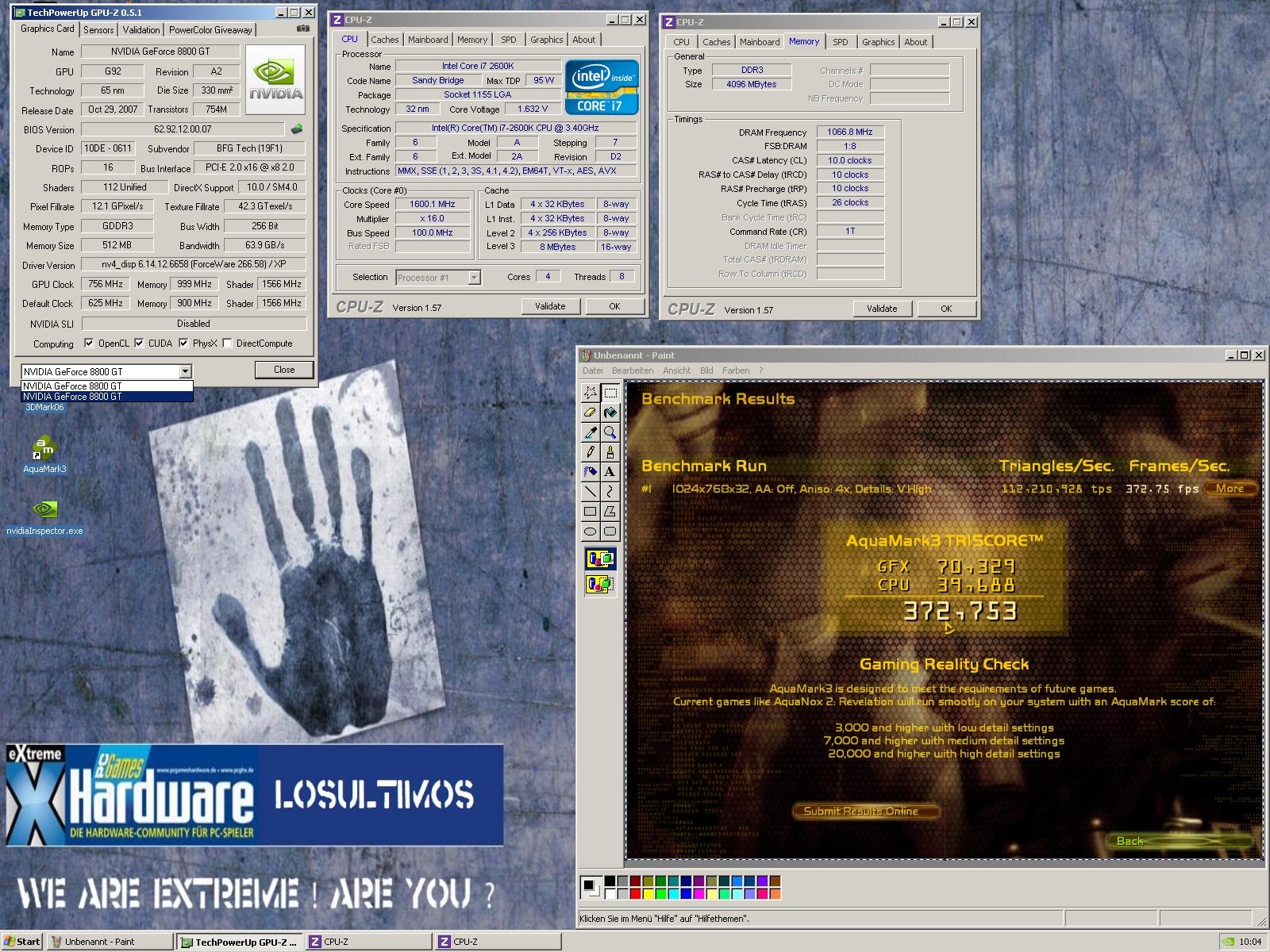Pick the Rectangle shape tool

591,512
